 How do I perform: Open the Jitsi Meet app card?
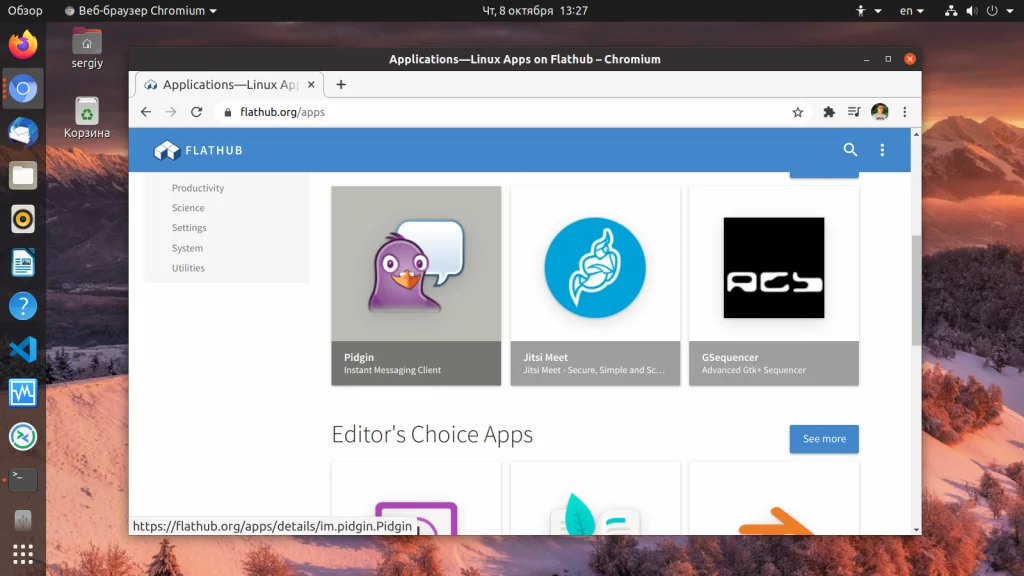coord(595,285)
